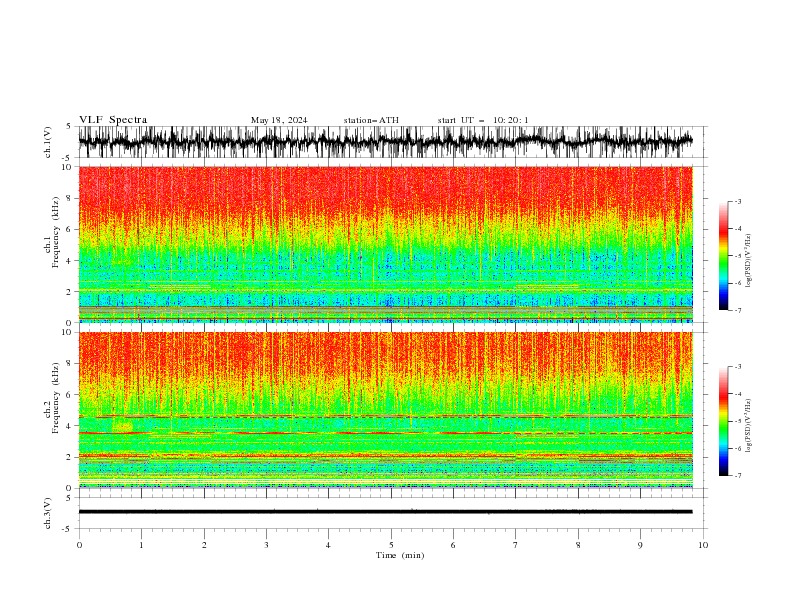792x612 pixels.
Task: Click the date text "May 18, 2024"
Action: click(x=279, y=120)
